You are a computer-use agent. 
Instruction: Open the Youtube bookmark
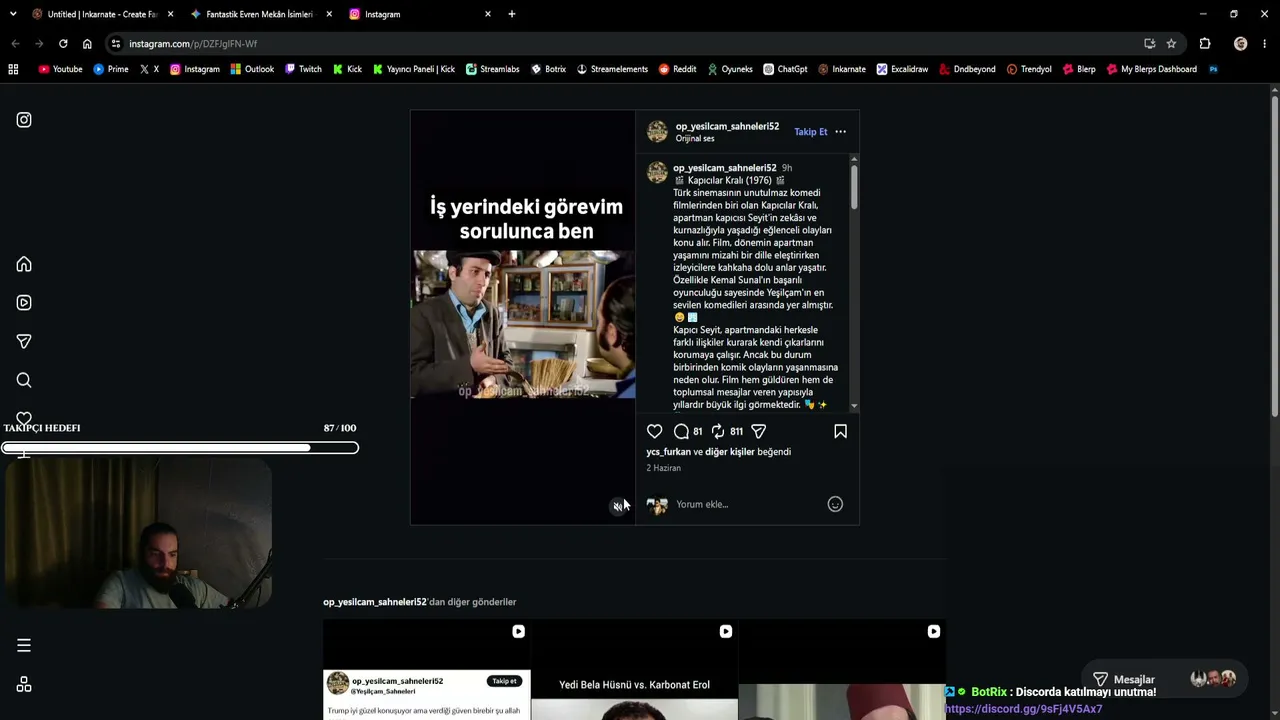(x=60, y=69)
